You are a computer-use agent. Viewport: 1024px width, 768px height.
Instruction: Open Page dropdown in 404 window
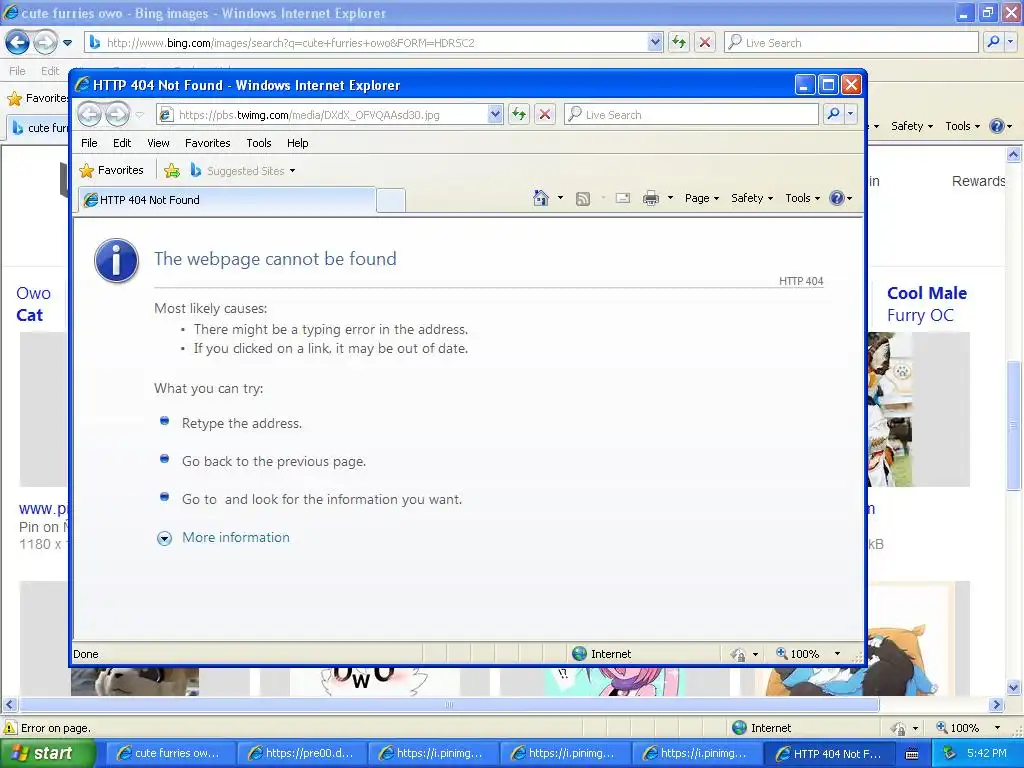click(701, 198)
